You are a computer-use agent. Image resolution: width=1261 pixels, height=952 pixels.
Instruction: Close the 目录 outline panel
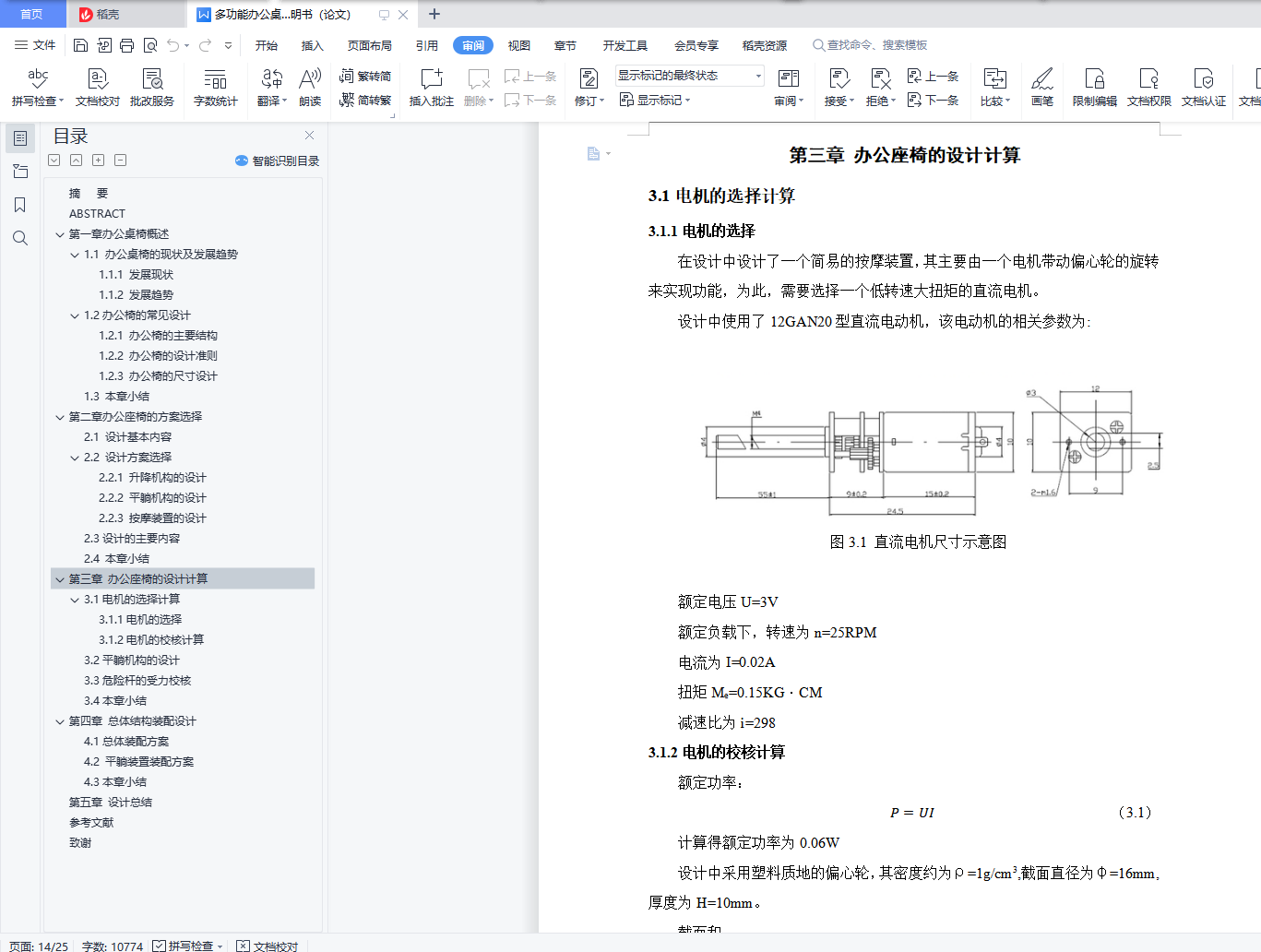coord(310,136)
